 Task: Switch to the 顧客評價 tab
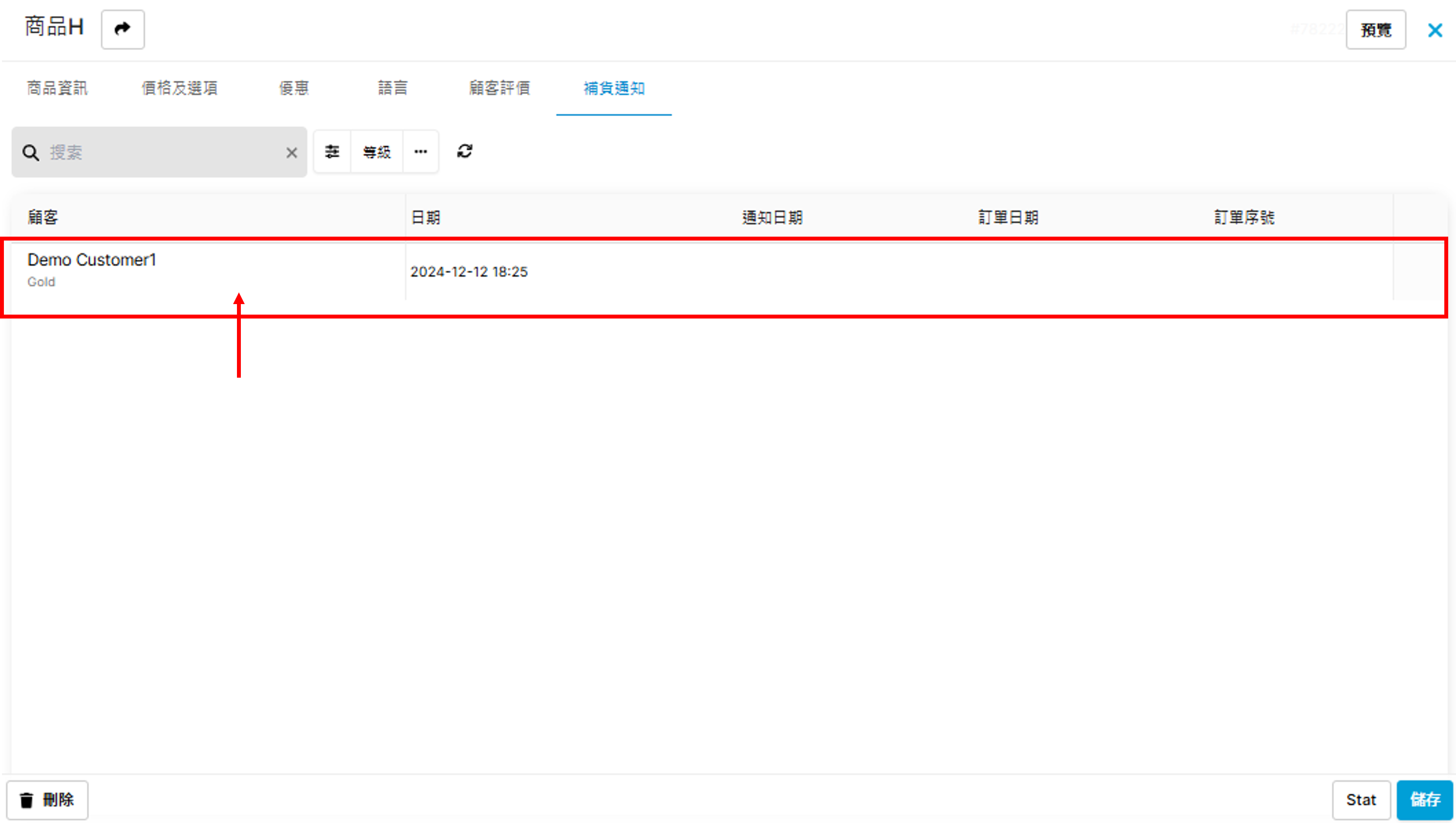click(499, 88)
